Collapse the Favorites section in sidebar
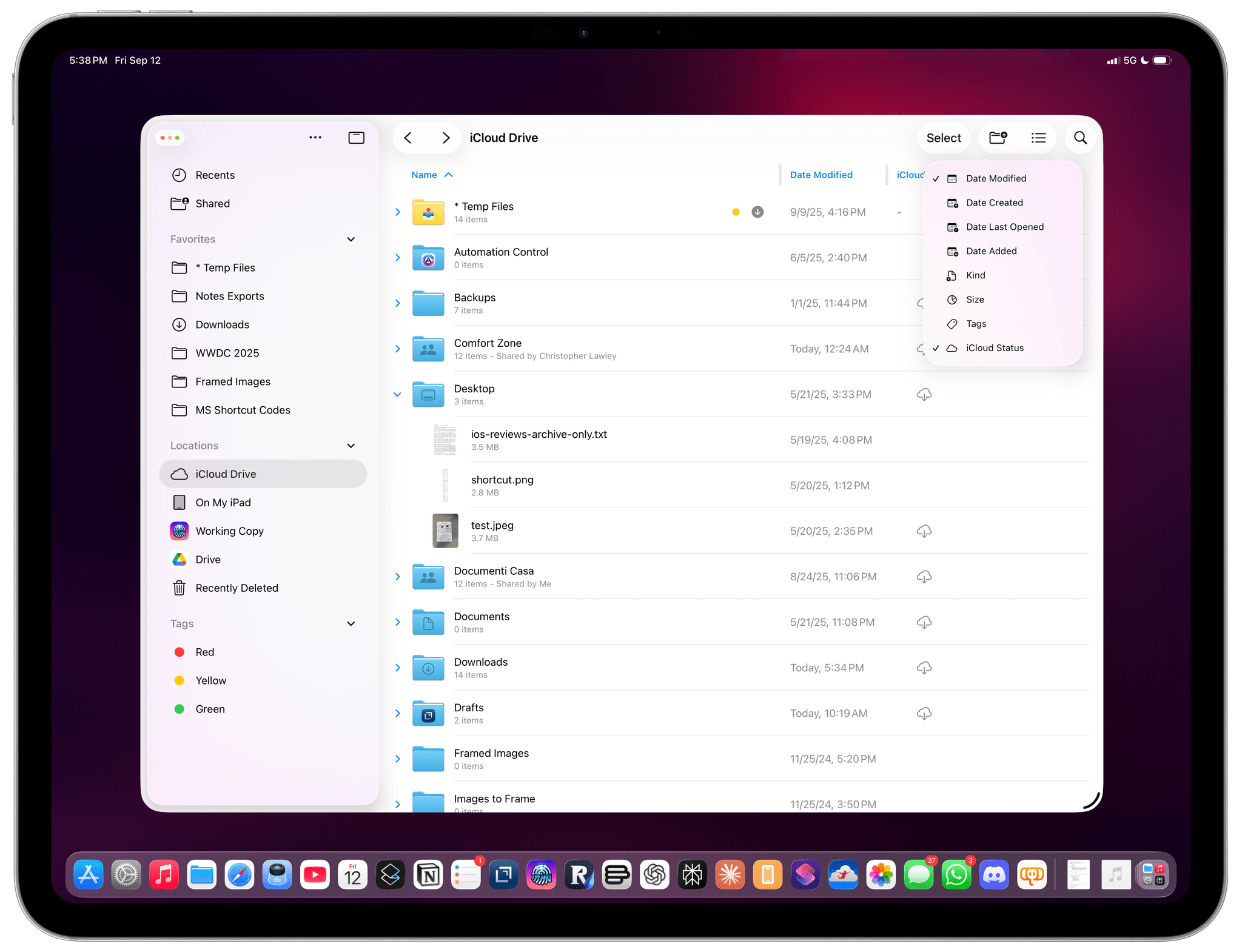1242x952 pixels. 351,240
